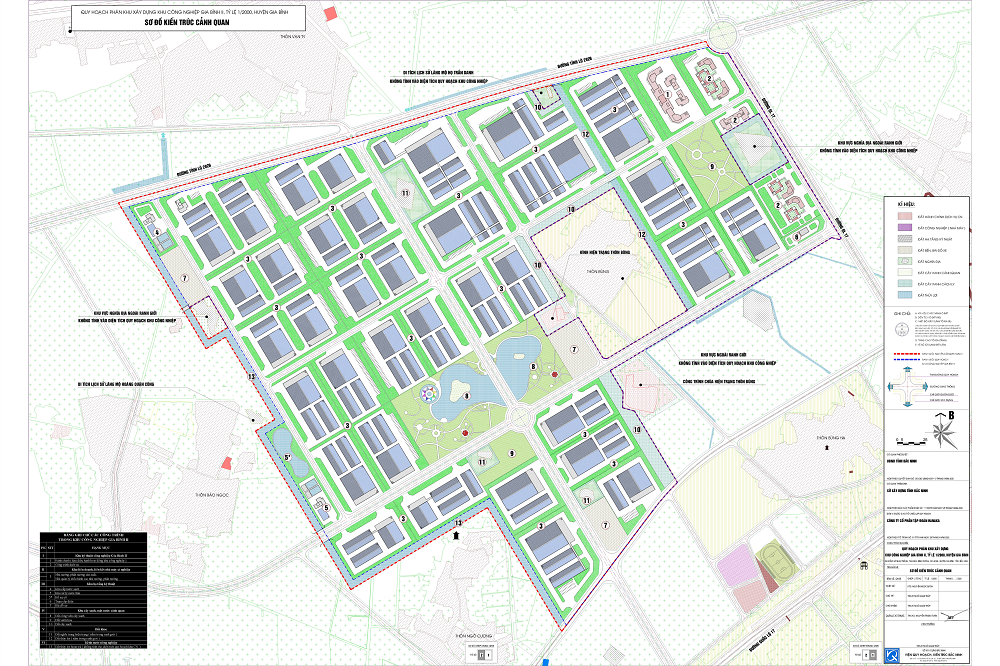This screenshot has height=666, width=1000.
Task: Click the circular plaza in the central park
Action: (429, 395)
